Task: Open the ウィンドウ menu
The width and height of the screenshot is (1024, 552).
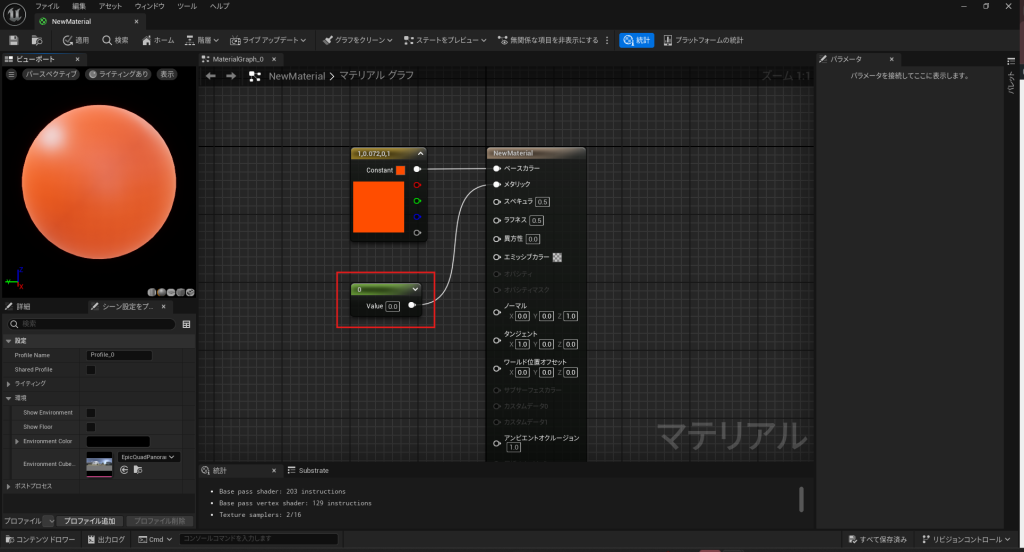Action: 149,6
